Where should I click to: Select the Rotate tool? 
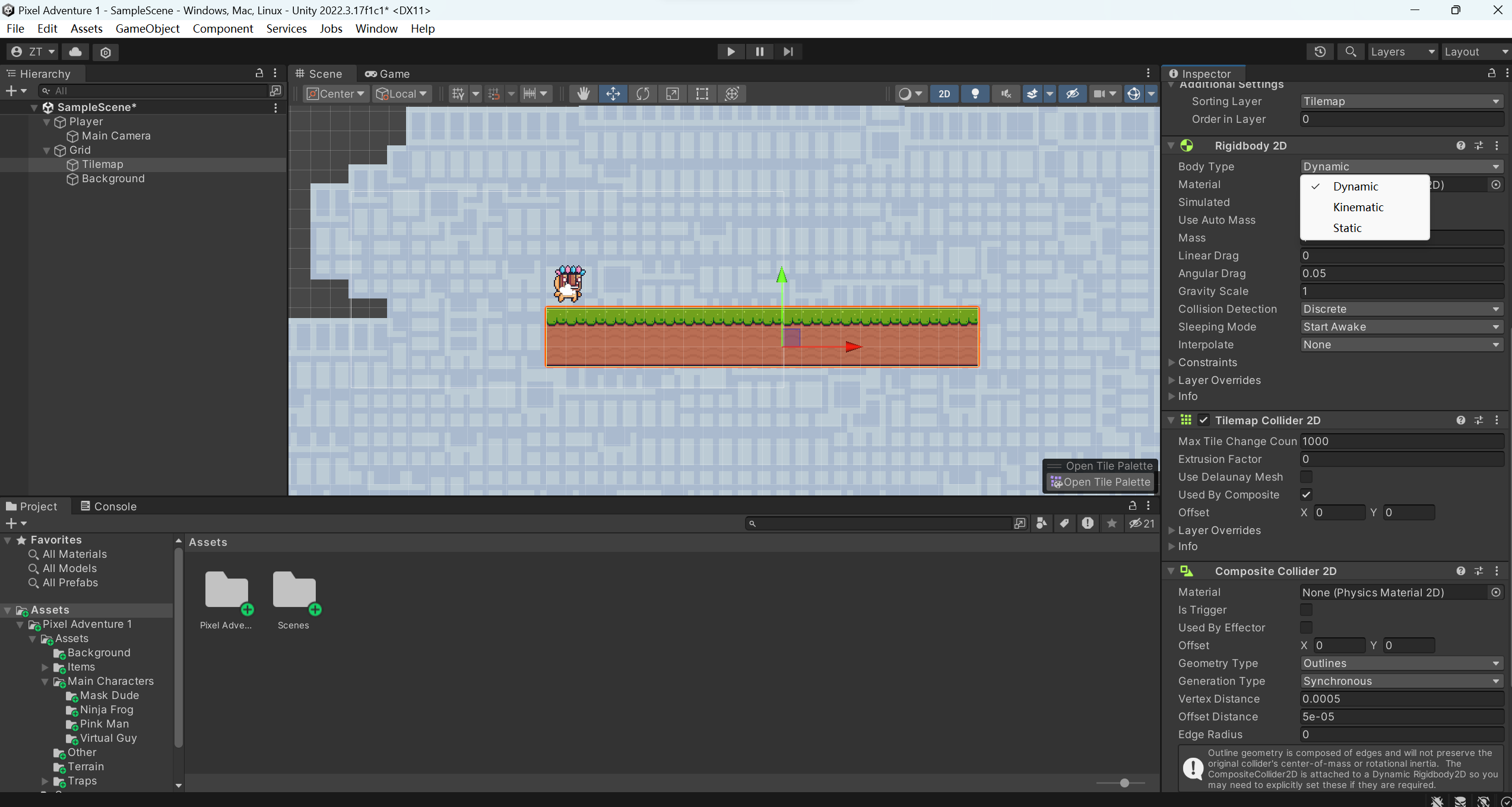pyautogui.click(x=642, y=94)
